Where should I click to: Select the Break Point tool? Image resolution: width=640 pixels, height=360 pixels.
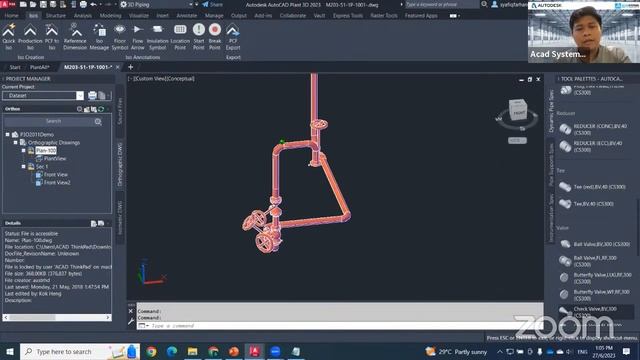[x=215, y=36]
